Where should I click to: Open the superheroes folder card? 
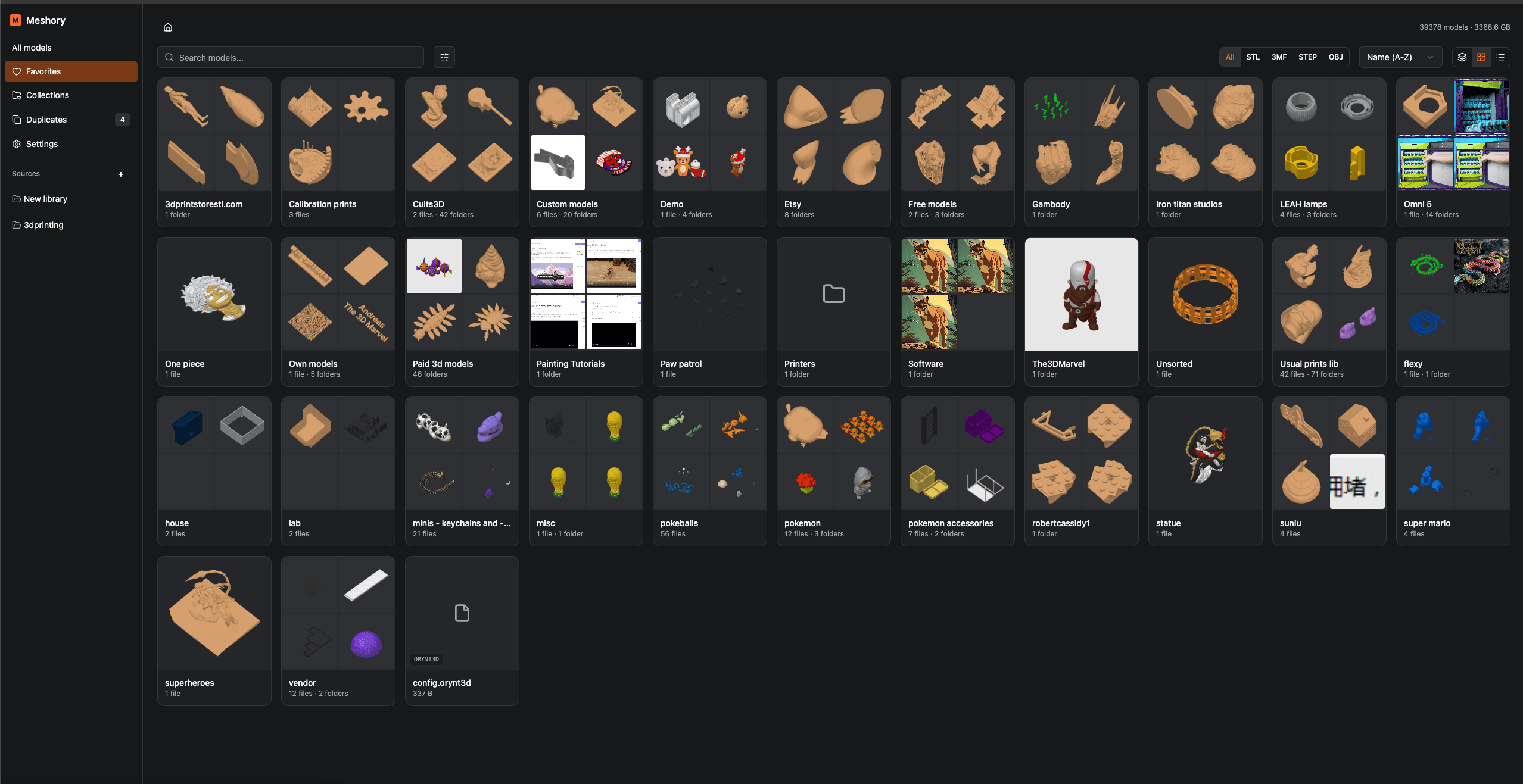[214, 631]
